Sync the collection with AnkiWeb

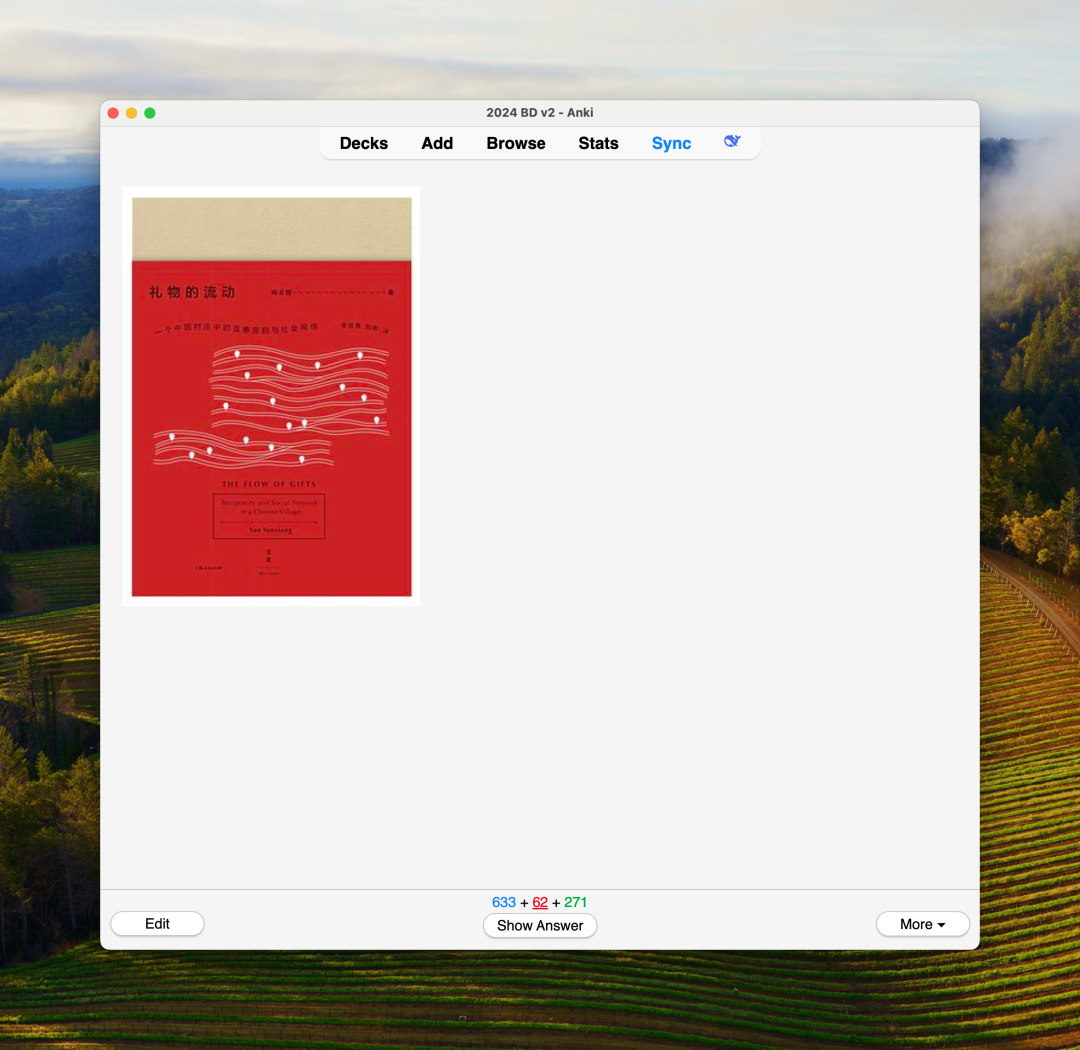[672, 143]
